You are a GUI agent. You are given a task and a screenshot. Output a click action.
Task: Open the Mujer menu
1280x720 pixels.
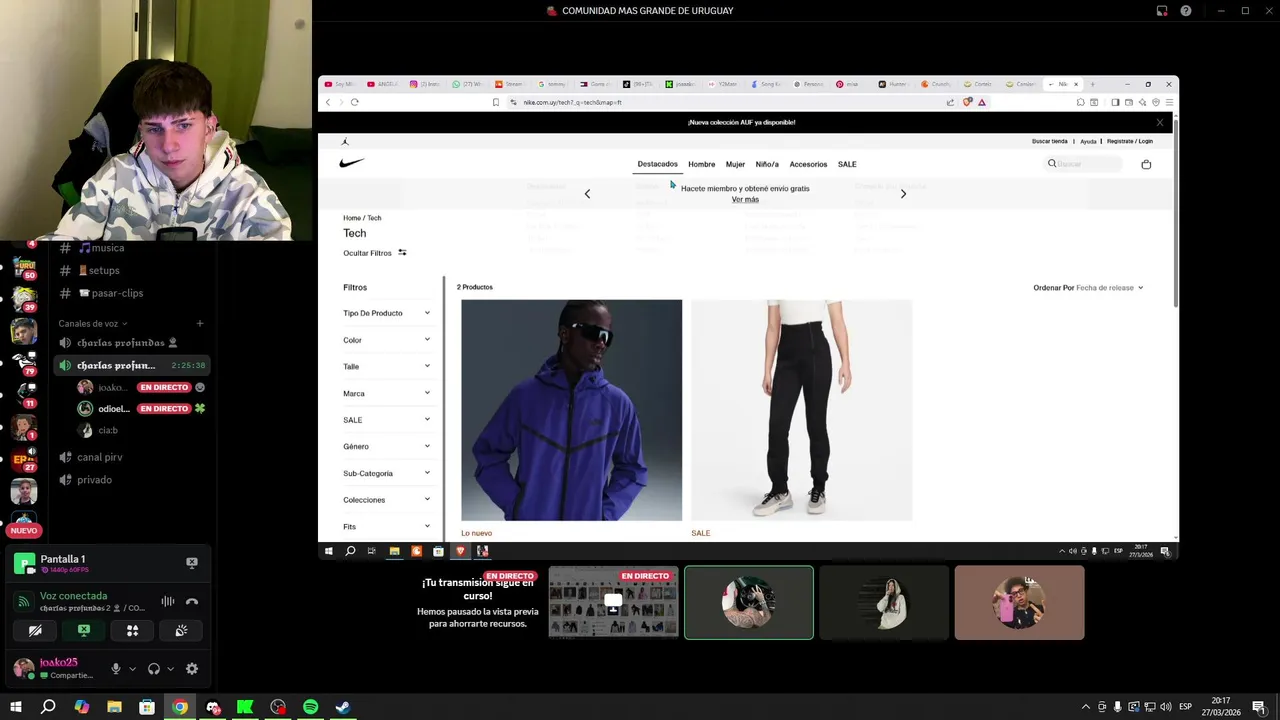point(735,164)
